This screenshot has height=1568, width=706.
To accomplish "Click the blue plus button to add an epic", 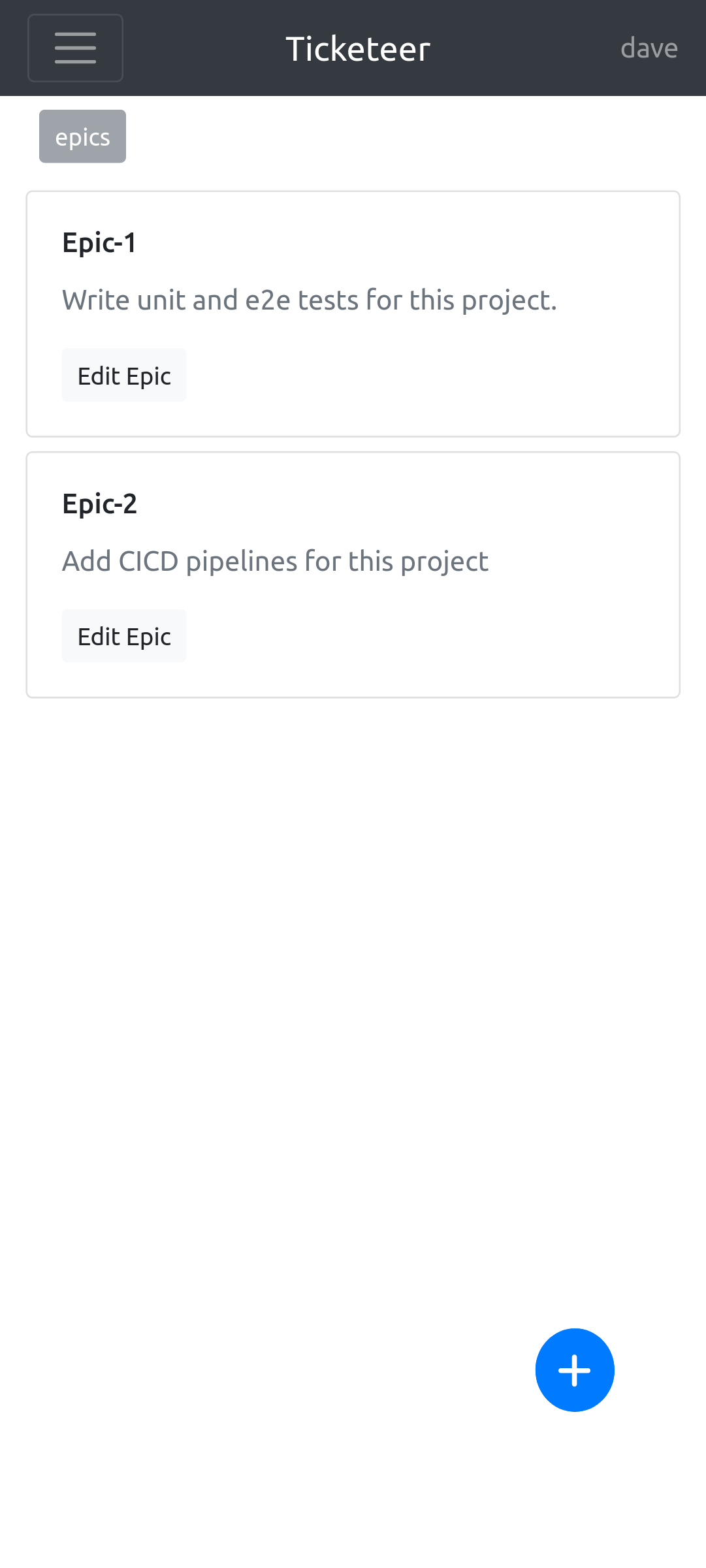I will pos(574,1369).
